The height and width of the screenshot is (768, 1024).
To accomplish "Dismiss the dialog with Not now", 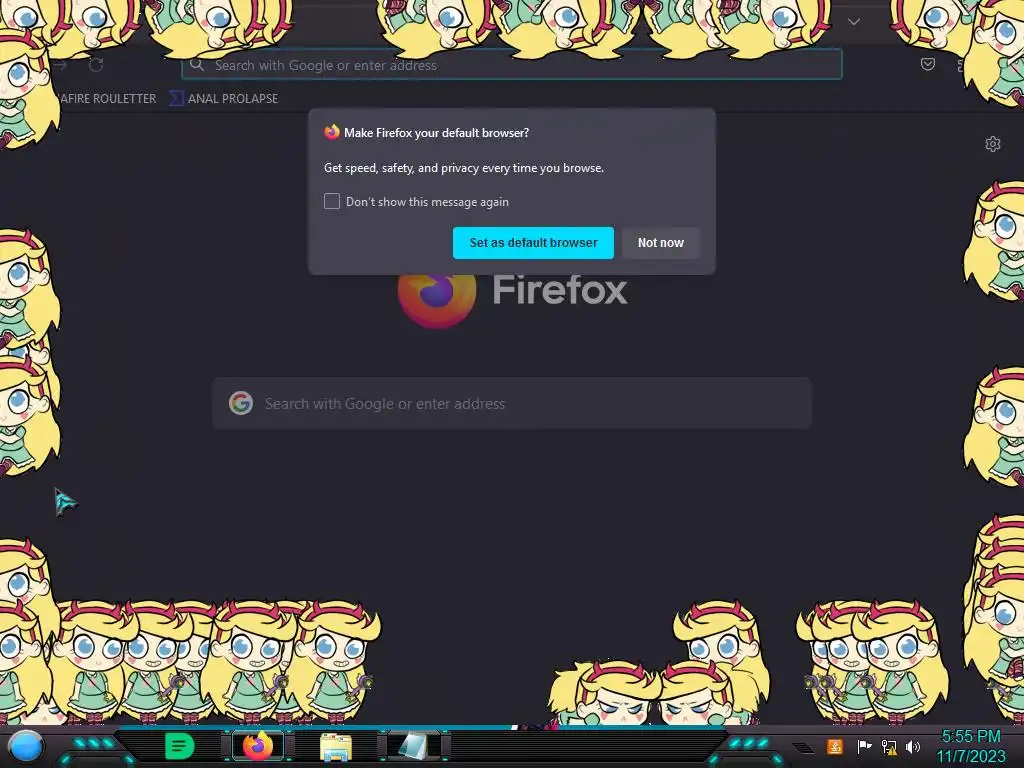I will click(660, 243).
